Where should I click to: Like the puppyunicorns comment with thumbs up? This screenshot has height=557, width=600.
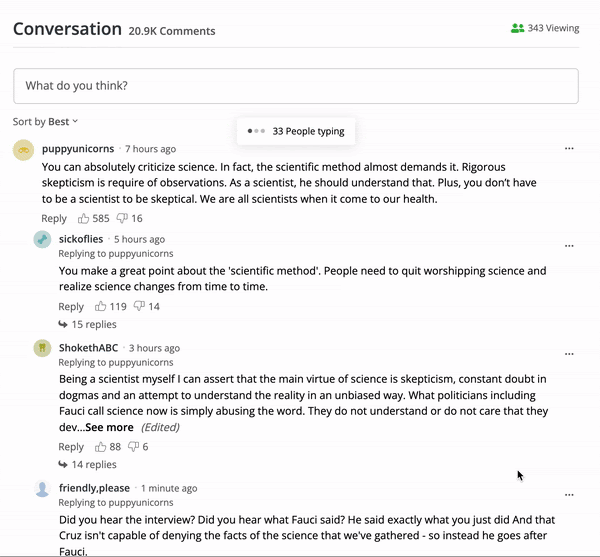pyautogui.click(x=83, y=218)
